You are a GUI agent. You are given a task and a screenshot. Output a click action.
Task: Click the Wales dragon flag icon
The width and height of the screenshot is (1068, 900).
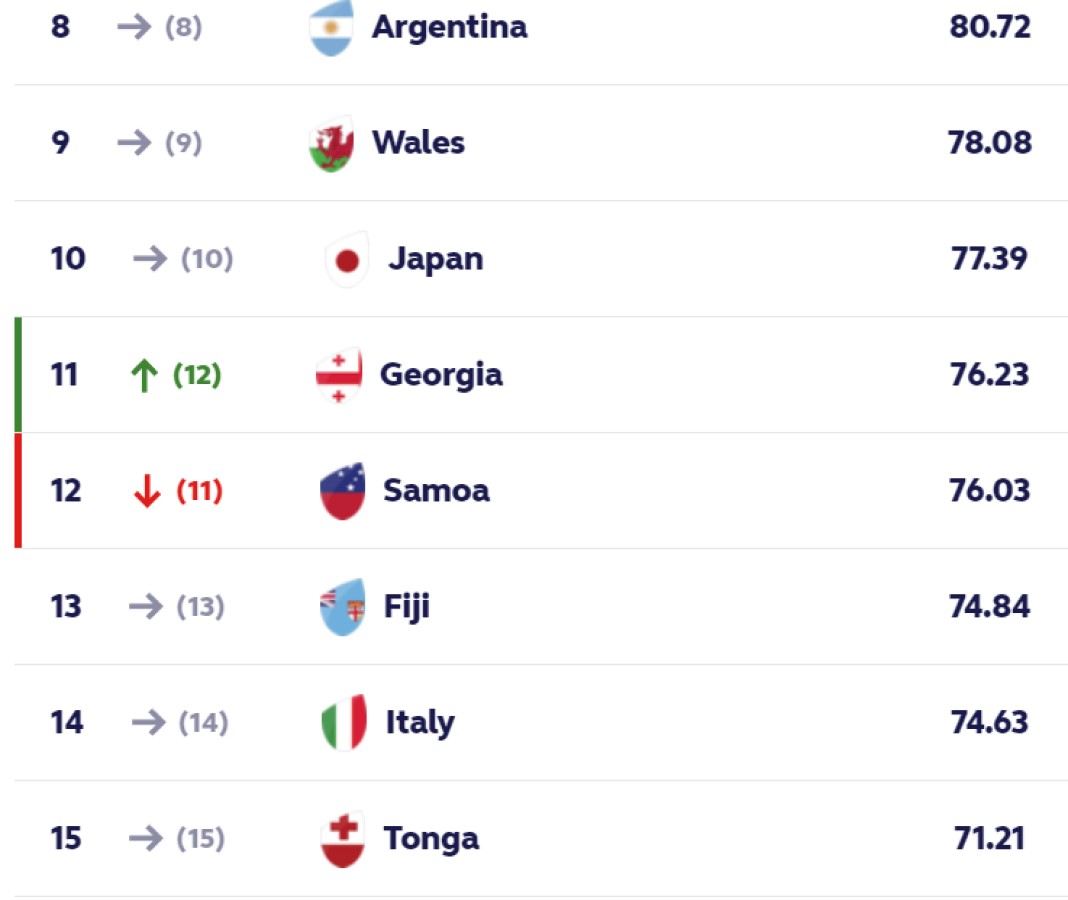[x=331, y=144]
